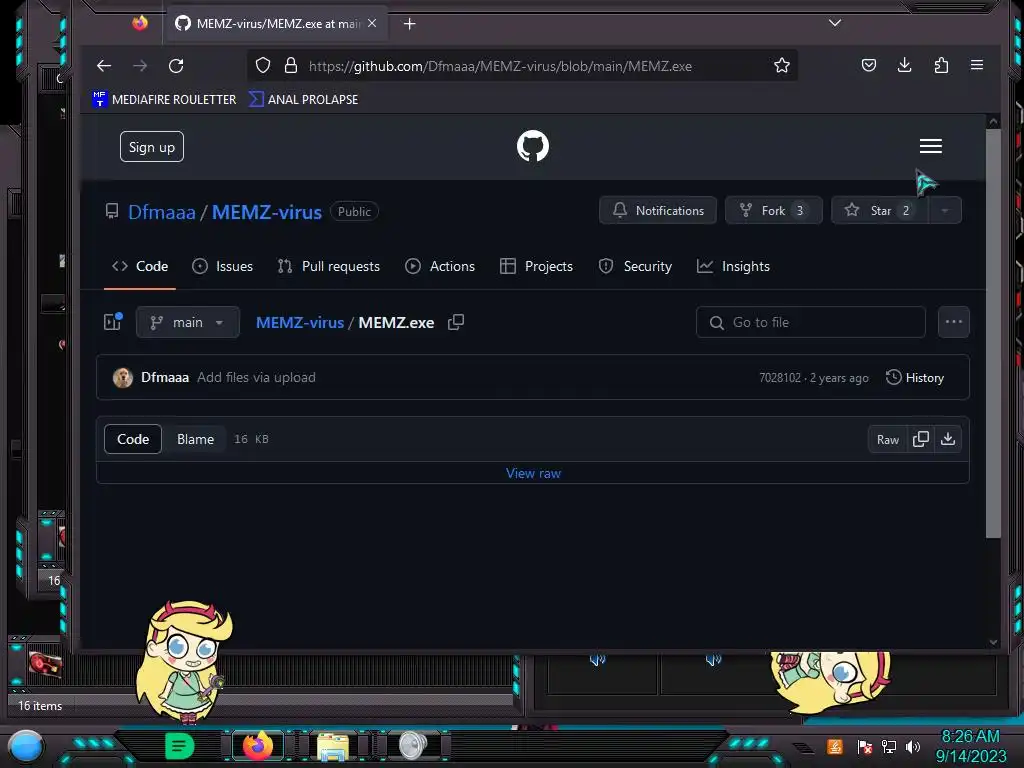Go back using the browser back arrow

pos(104,65)
